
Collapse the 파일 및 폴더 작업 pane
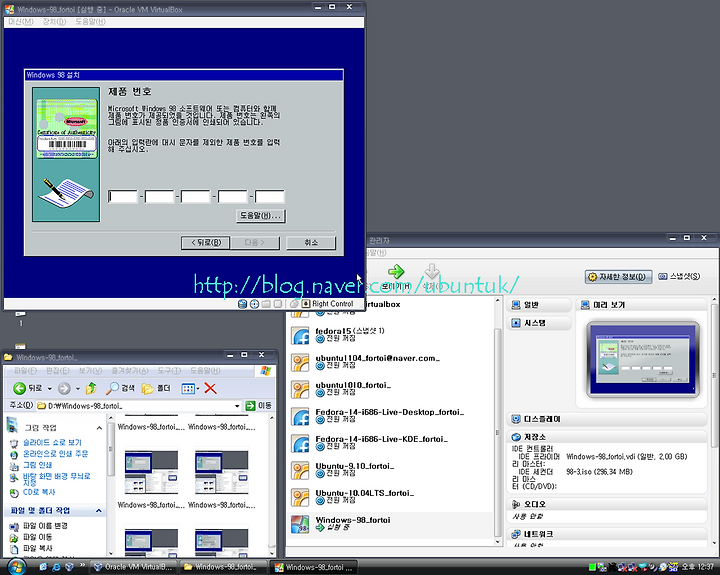[x=99, y=511]
